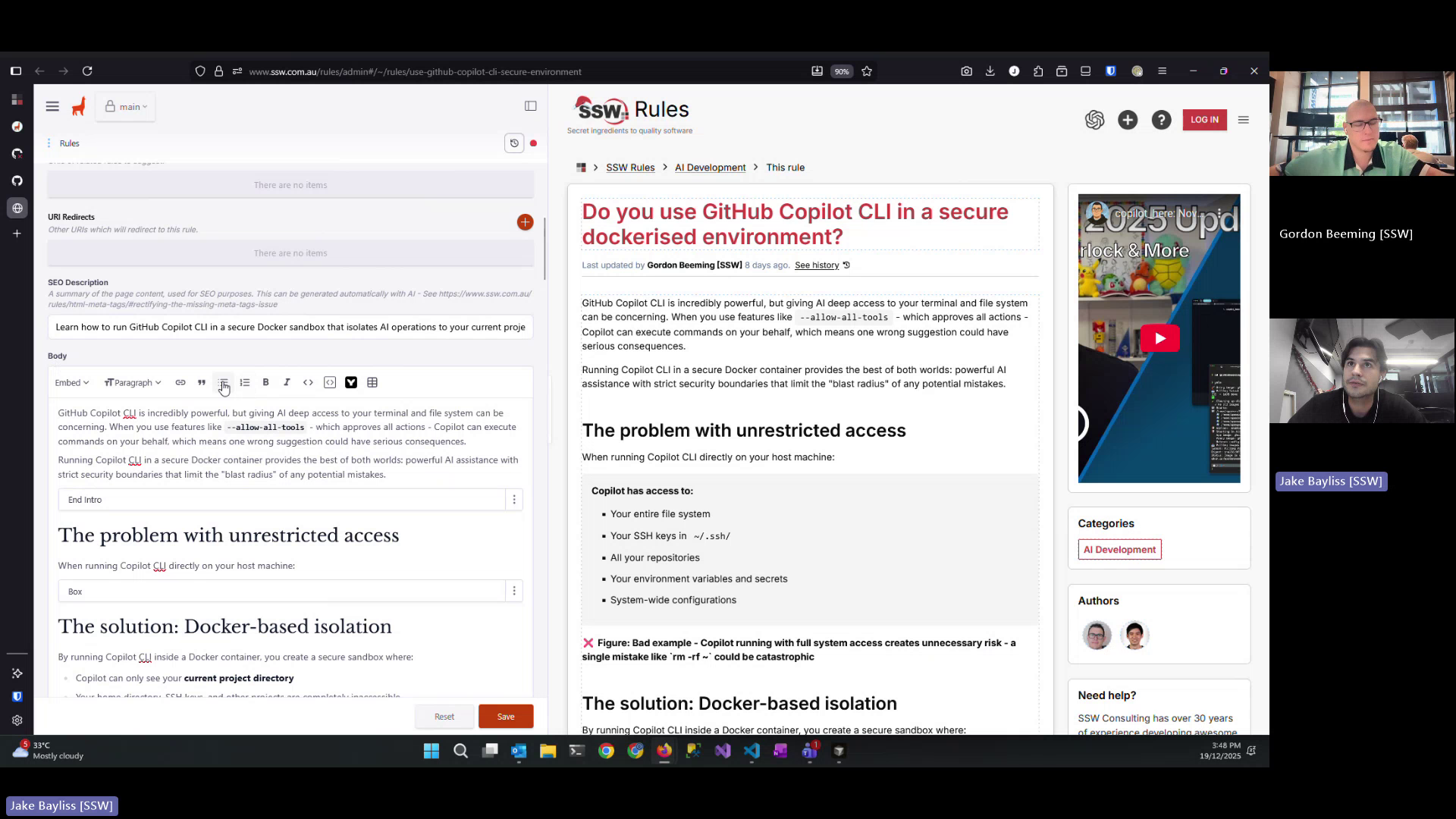Open the Embed dropdown in editor toolbar
The height and width of the screenshot is (819, 1456).
click(x=72, y=383)
